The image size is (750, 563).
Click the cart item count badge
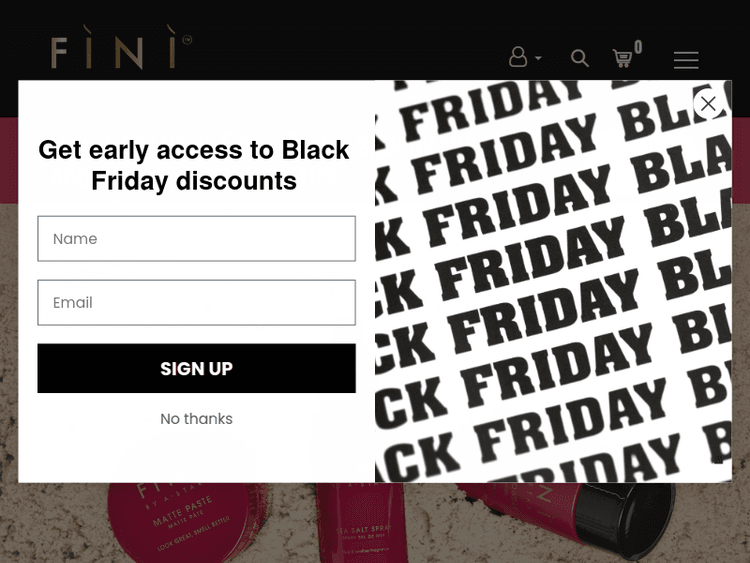click(638, 47)
